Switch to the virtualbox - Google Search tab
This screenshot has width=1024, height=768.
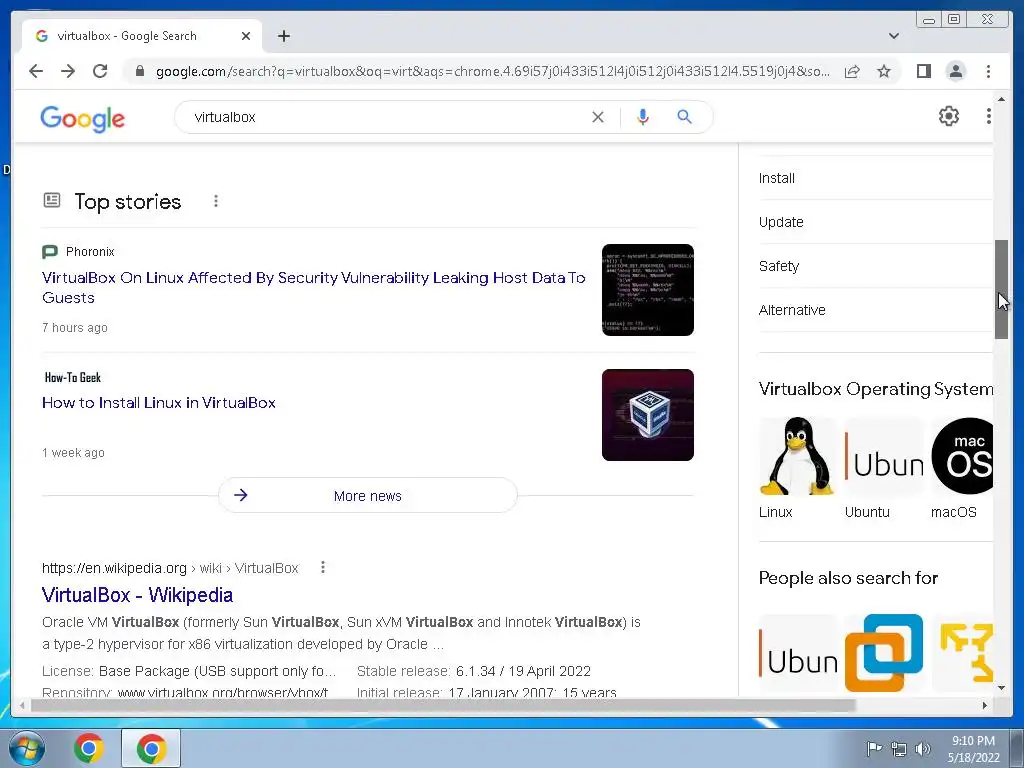(x=142, y=36)
